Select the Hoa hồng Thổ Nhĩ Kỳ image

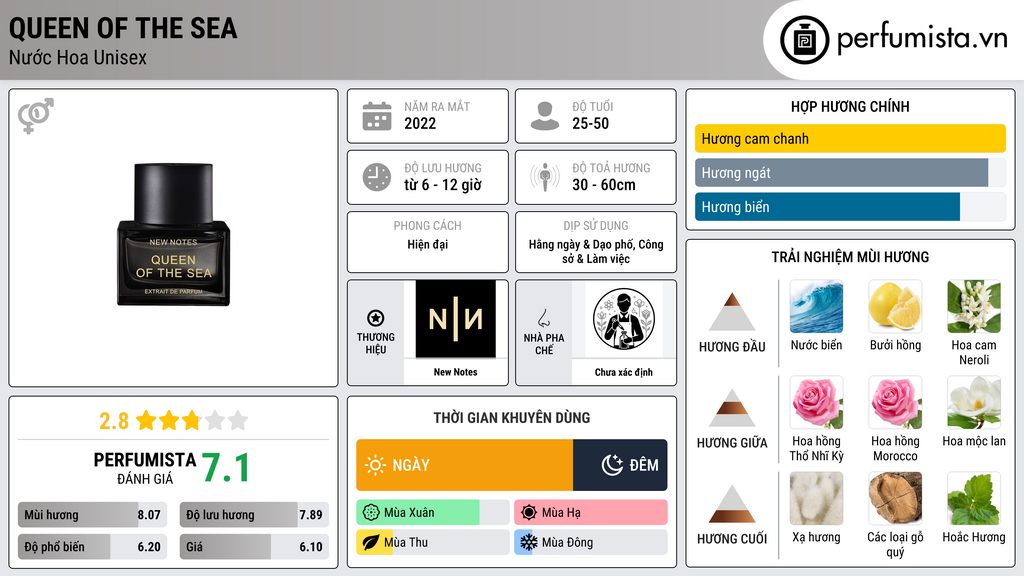click(x=816, y=402)
